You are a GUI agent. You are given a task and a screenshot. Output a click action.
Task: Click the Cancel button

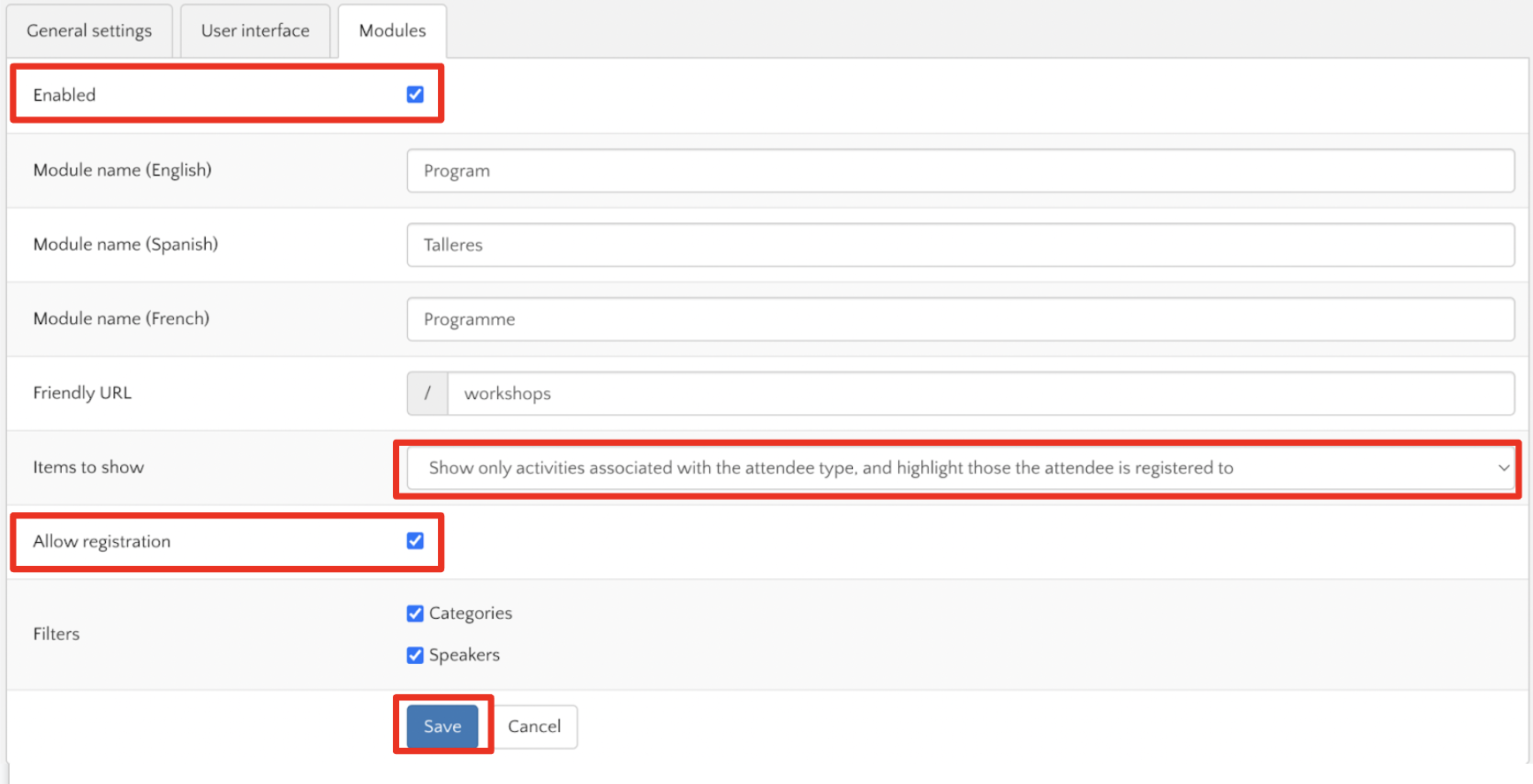pos(534,727)
